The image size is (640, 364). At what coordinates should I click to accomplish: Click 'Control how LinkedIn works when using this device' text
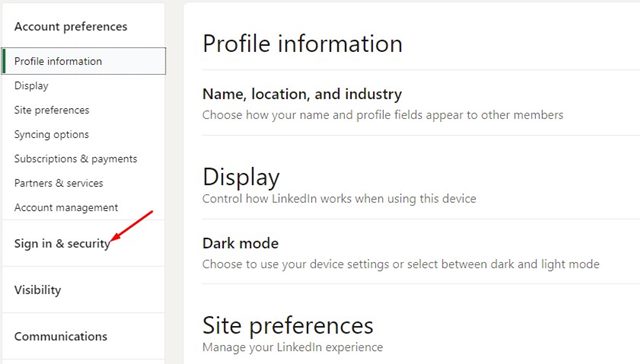tap(339, 199)
